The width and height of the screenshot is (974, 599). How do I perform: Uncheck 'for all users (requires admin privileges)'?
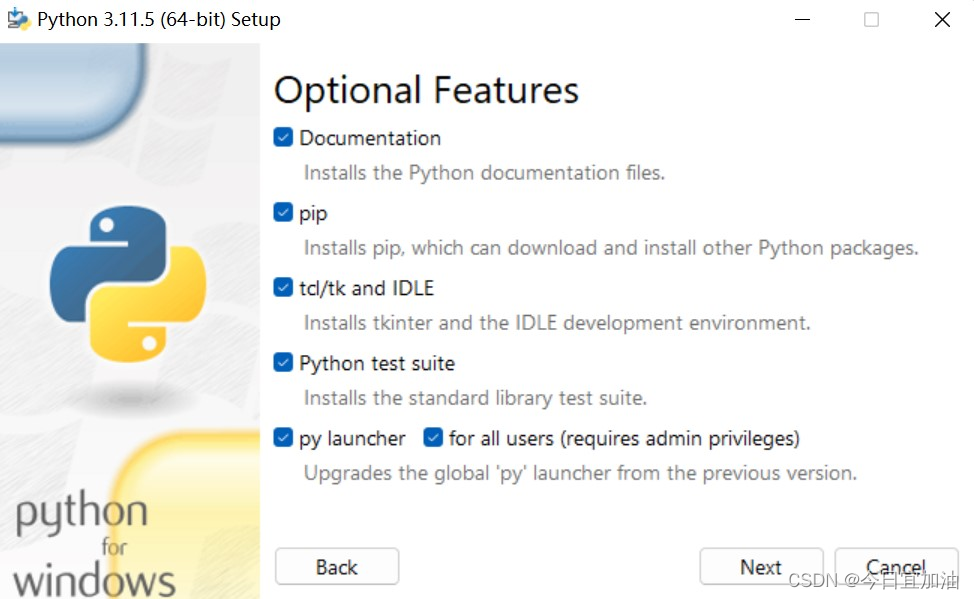coord(433,438)
